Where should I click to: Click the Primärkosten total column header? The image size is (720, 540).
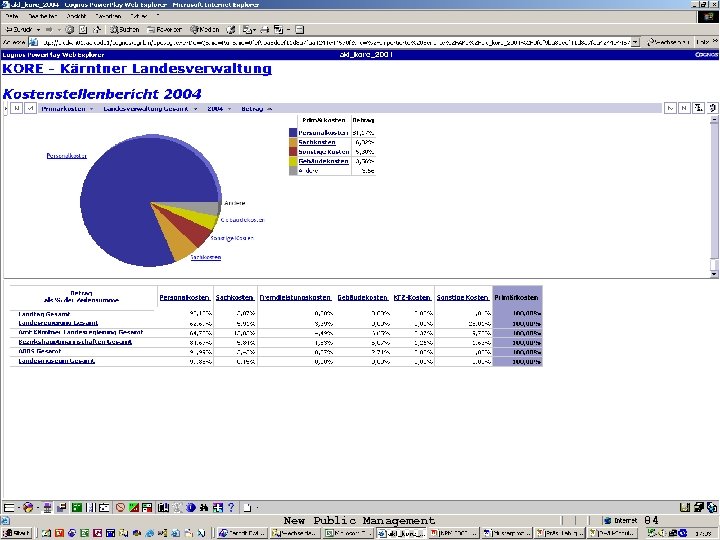coord(517,298)
